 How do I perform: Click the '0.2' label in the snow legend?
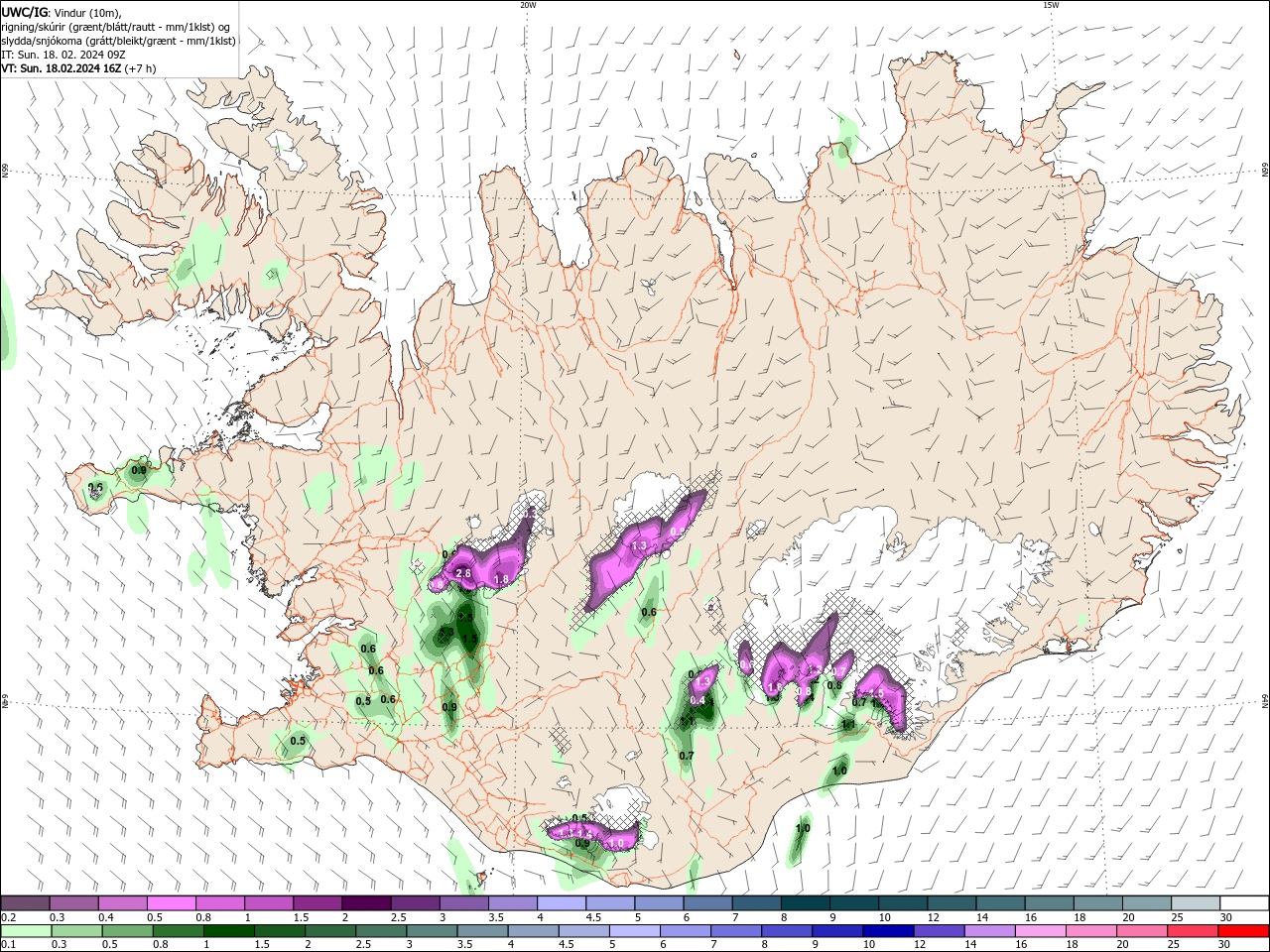pos(8,917)
